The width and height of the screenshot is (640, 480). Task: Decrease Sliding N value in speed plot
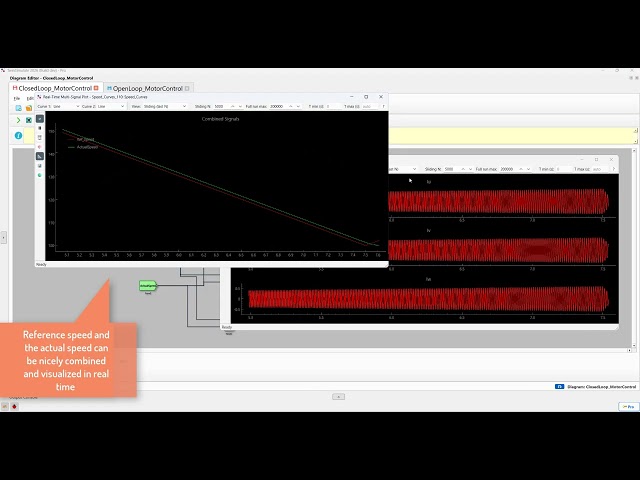coord(240,106)
